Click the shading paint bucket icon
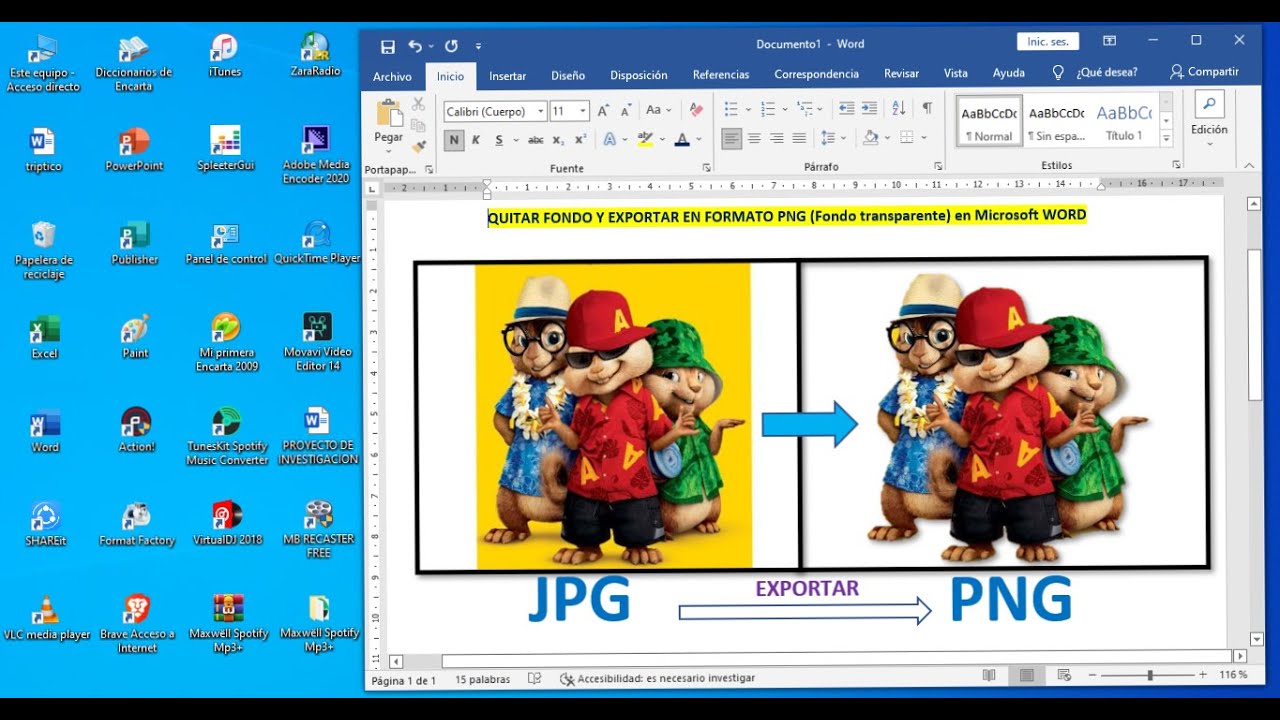Screen dimensions: 1280x720 coord(871,138)
